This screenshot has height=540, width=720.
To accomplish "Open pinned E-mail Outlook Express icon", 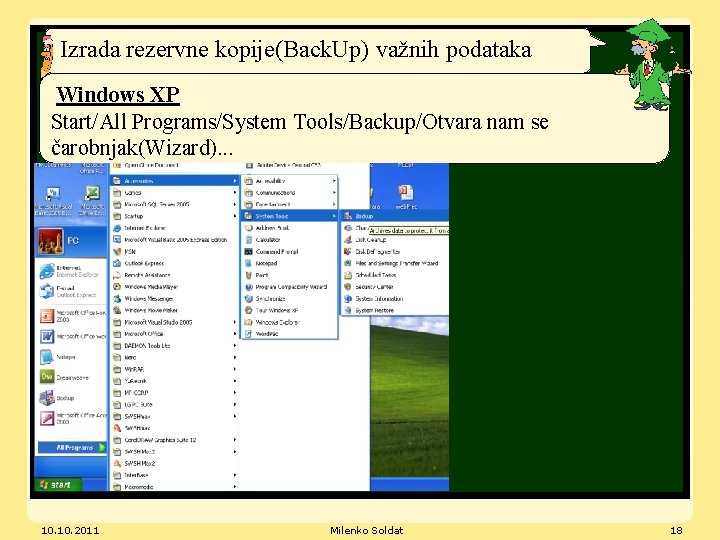I will point(46,291).
